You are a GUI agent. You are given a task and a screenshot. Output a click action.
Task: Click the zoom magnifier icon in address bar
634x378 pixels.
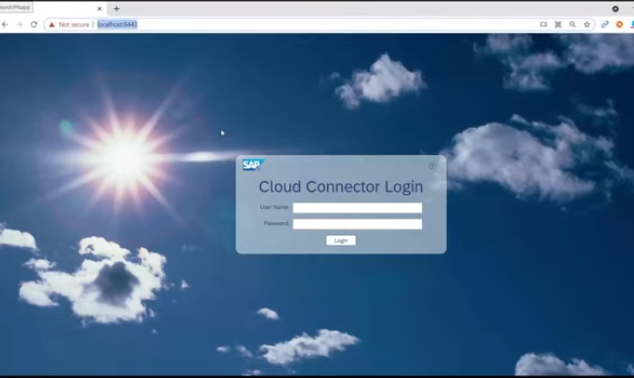coord(573,25)
